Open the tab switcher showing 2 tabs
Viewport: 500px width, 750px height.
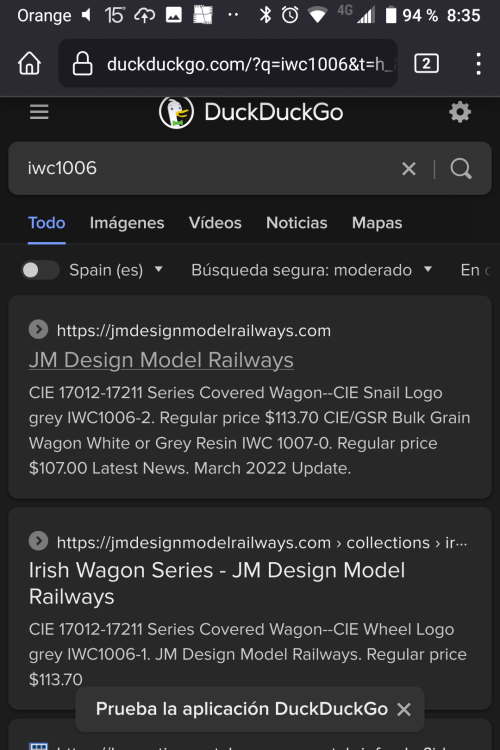[426, 63]
